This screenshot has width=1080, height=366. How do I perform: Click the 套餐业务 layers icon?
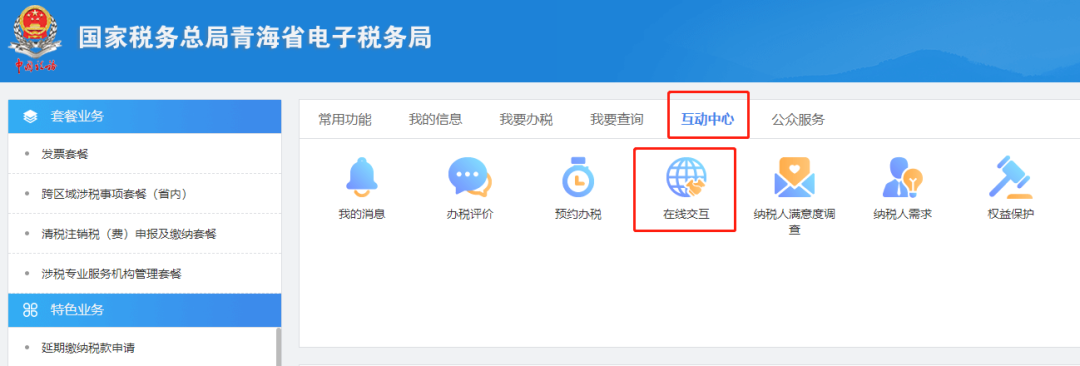point(30,116)
